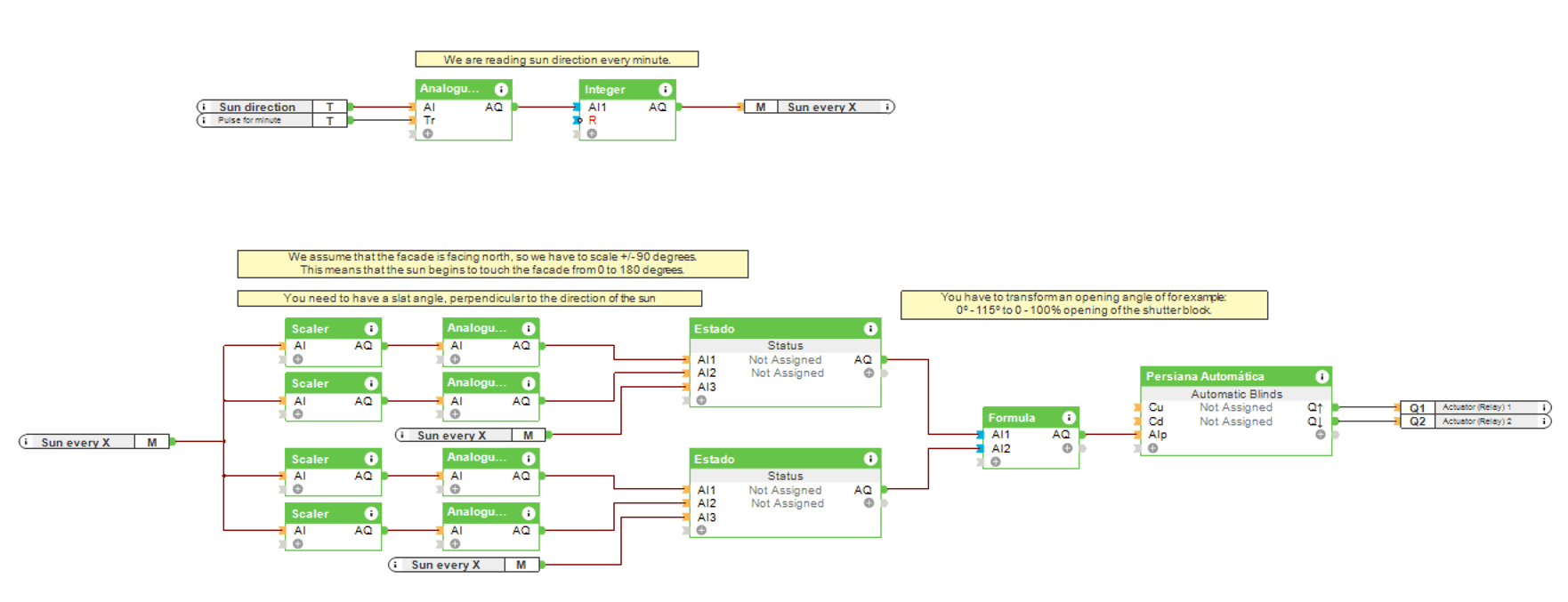Image resolution: width=1568 pixels, height=602 pixels.
Task: Select the Formula block header
Action: 1014,418
